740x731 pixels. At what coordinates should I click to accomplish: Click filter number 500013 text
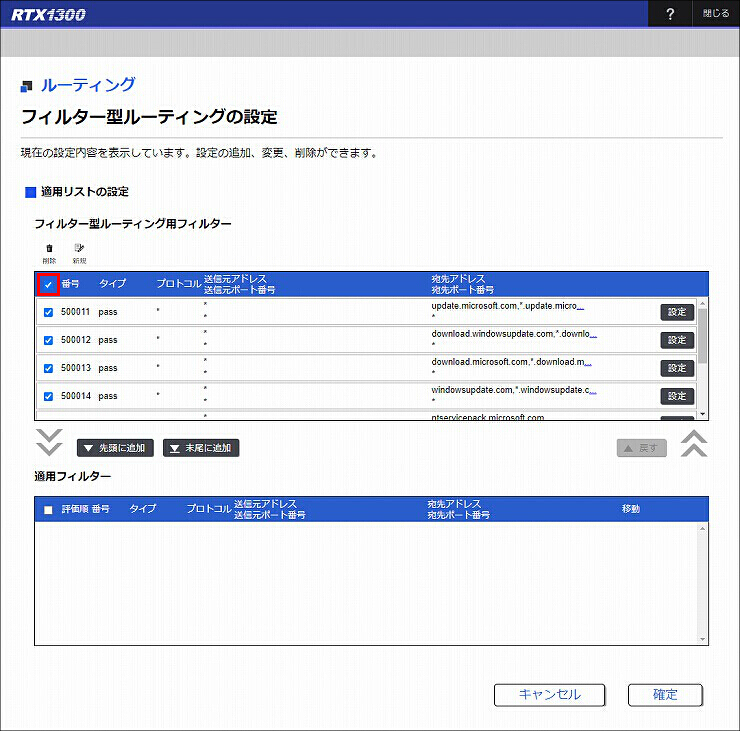tap(75, 368)
